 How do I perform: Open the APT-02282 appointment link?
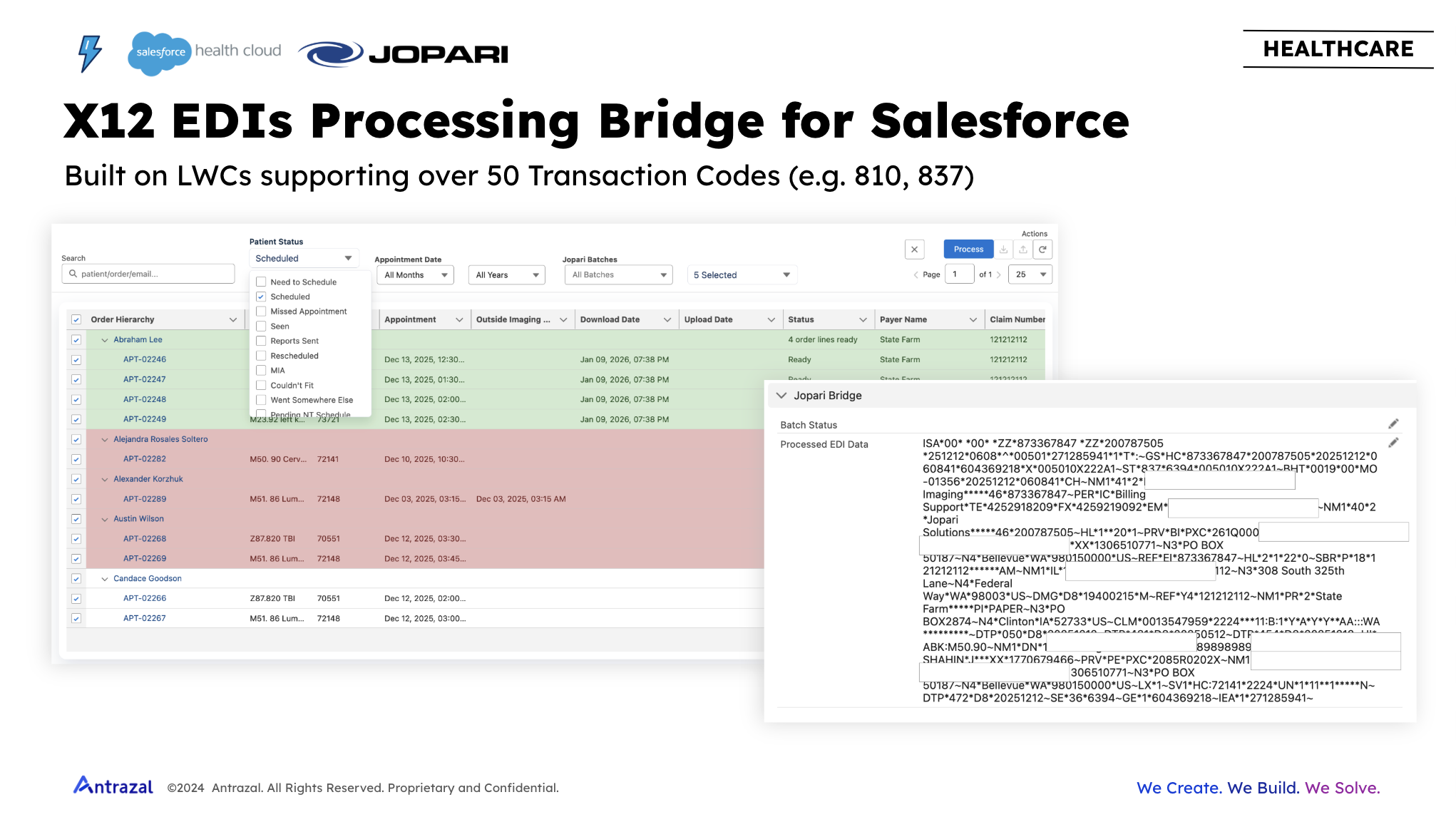tap(145, 459)
